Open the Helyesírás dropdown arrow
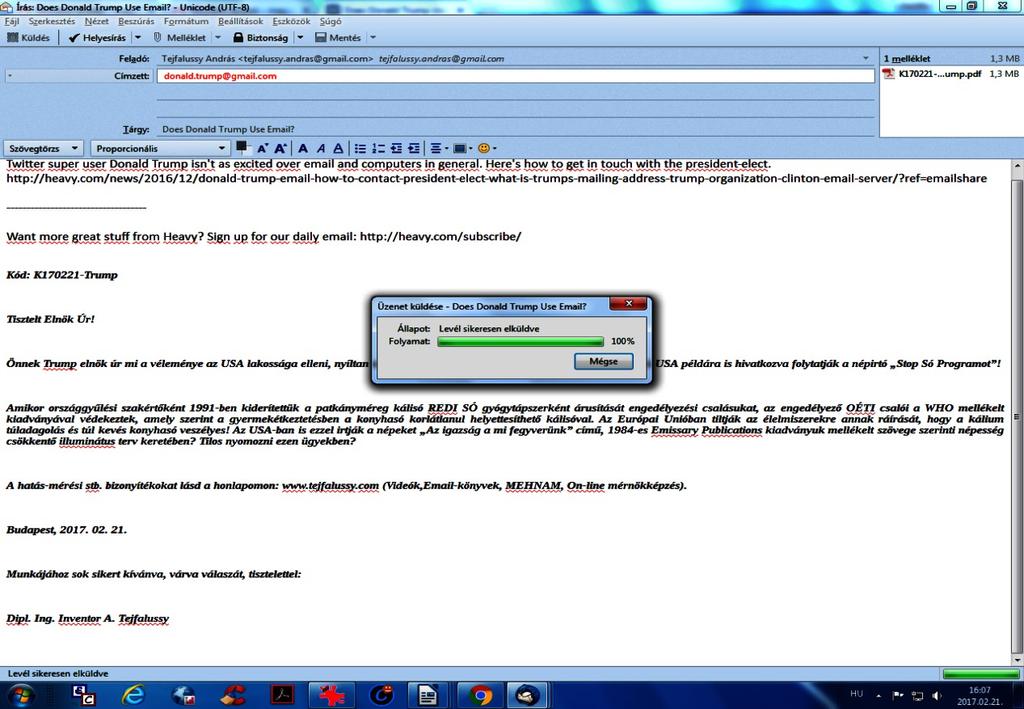This screenshot has height=709, width=1024. [x=137, y=38]
